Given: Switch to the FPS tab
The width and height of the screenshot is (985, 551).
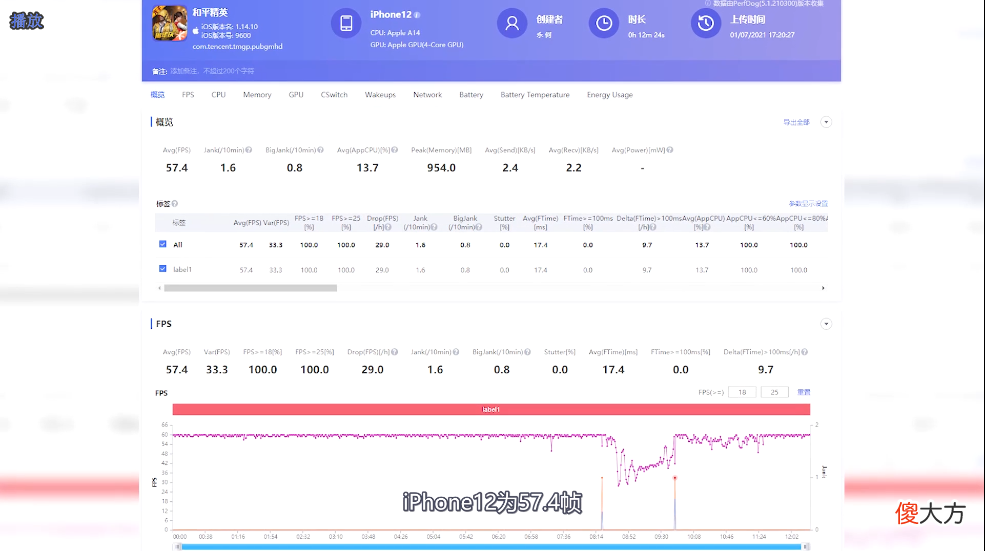Looking at the screenshot, I should click(x=188, y=95).
